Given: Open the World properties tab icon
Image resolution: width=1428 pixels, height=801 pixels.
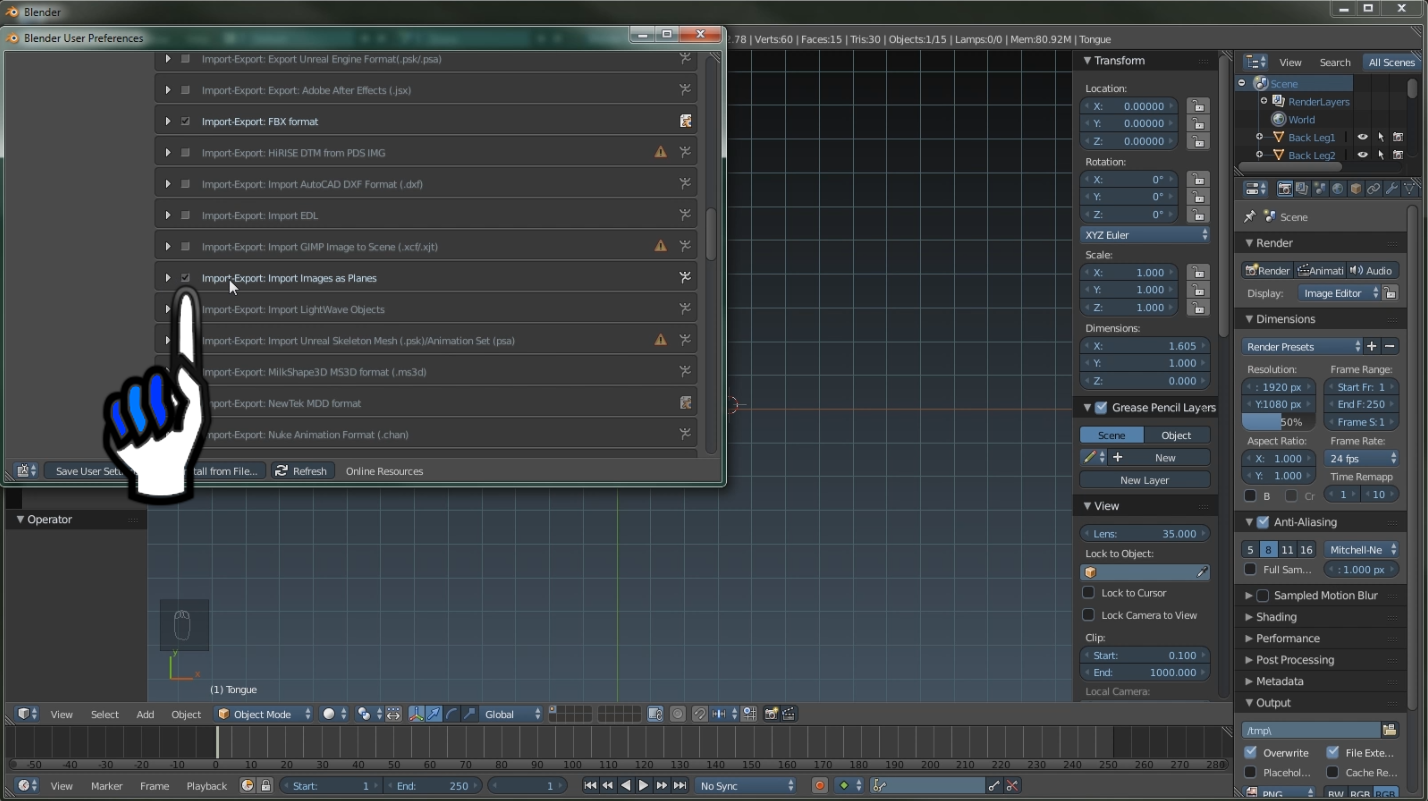Looking at the screenshot, I should 1338,188.
